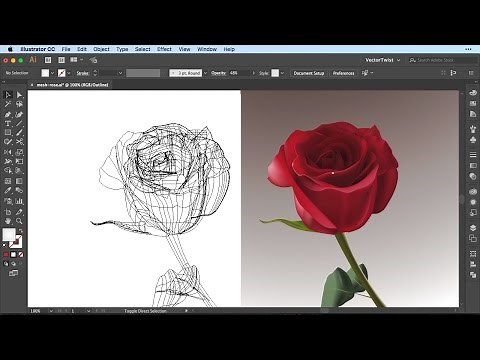
Task: Click the Style swatch in control bar
Action: click(x=275, y=73)
